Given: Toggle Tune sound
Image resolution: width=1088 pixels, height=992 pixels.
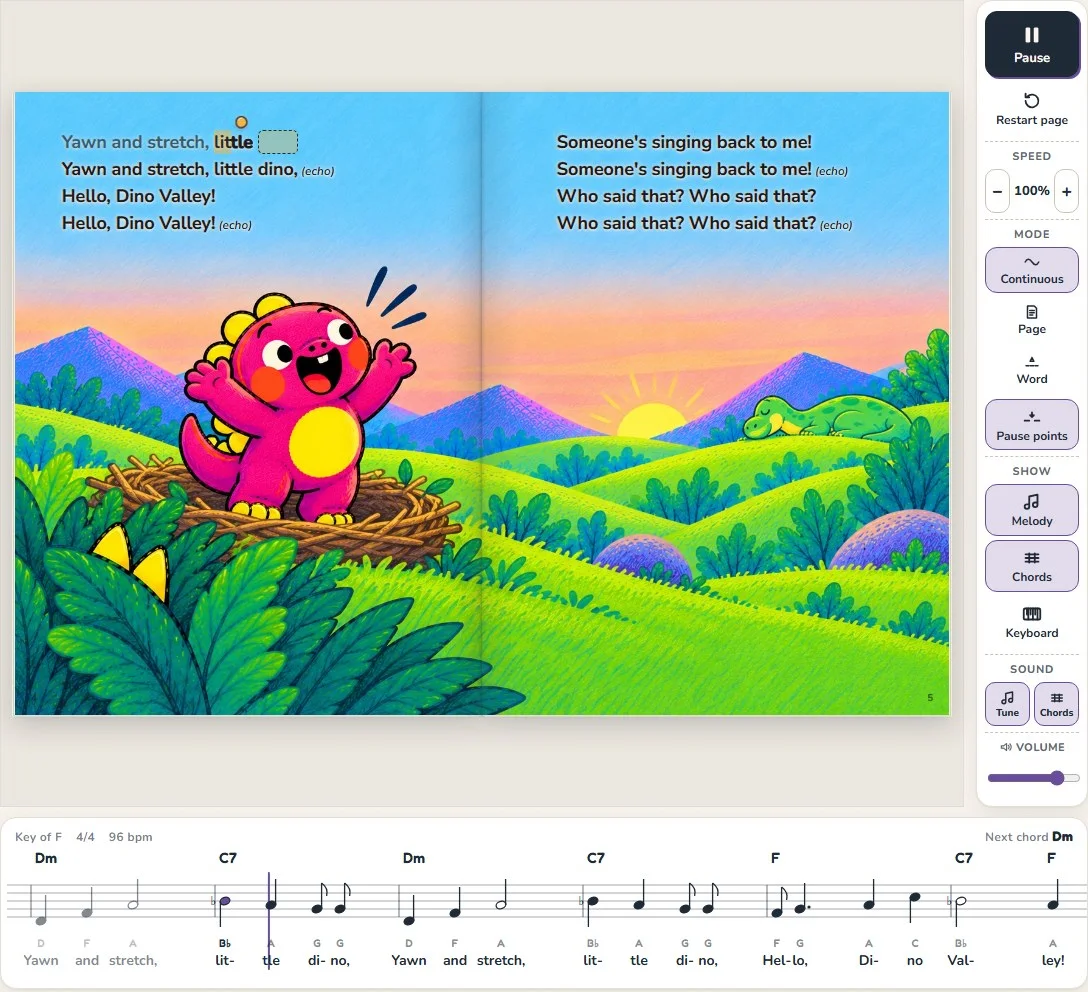Looking at the screenshot, I should [x=1008, y=704].
